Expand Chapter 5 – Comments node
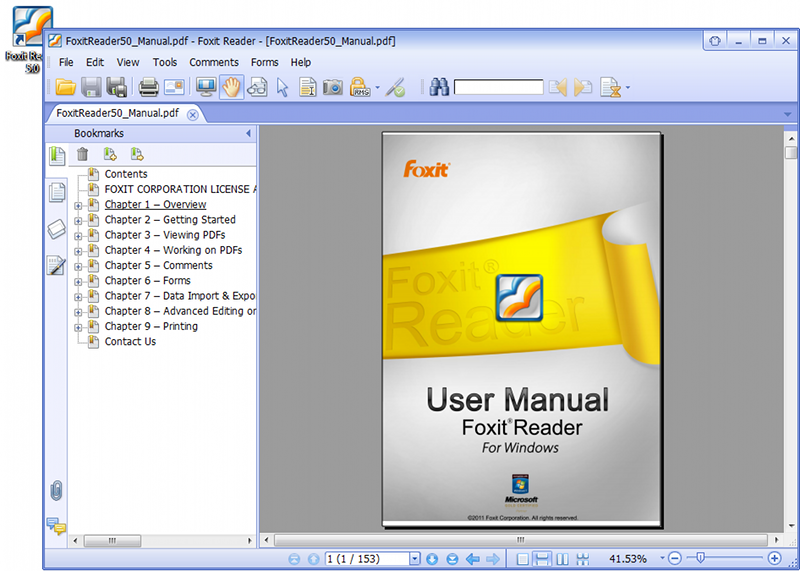This screenshot has width=800, height=571. pos(78,267)
